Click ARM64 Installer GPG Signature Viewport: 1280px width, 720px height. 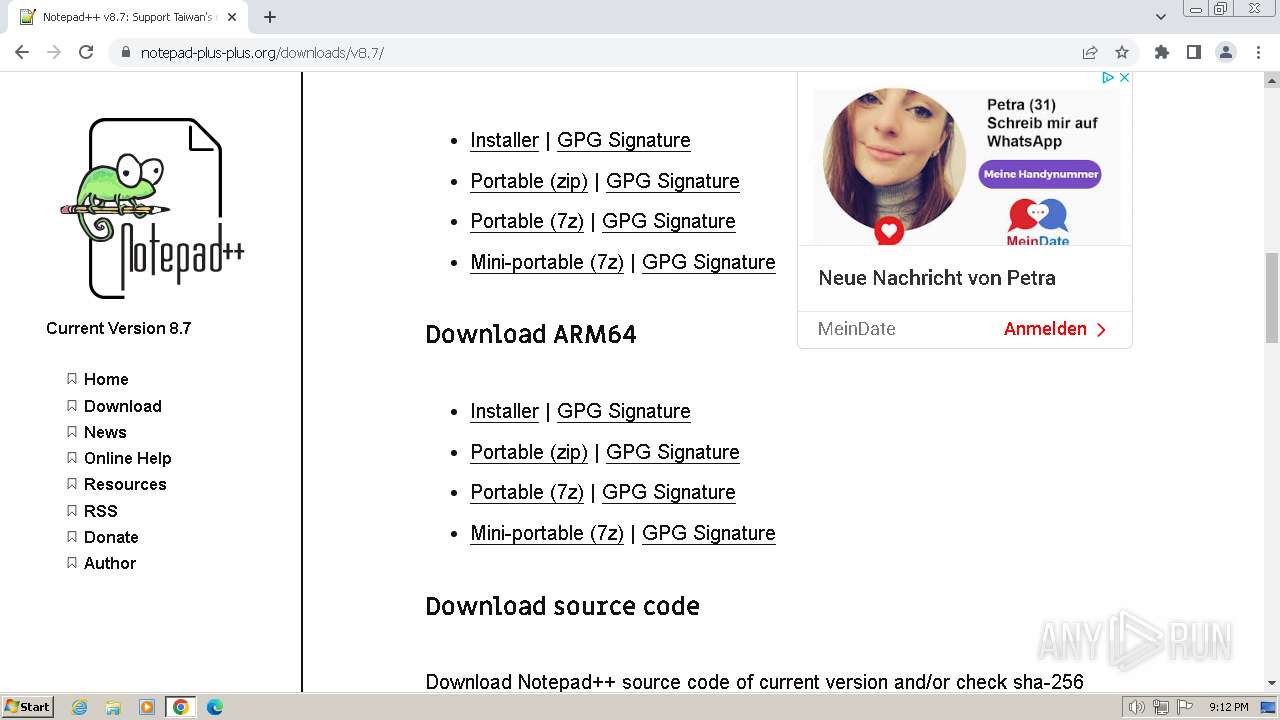point(624,411)
